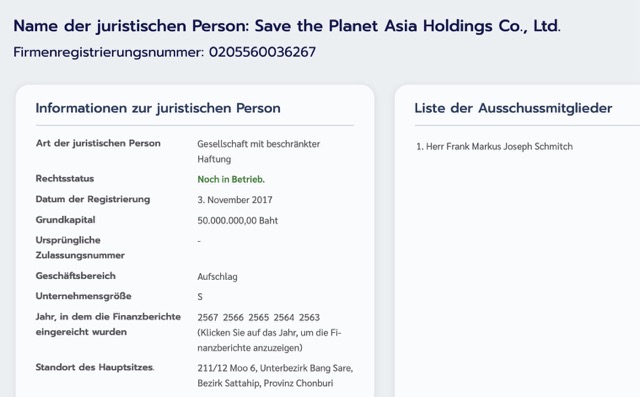The width and height of the screenshot is (640, 397).
Task: Open the 2563 financial report year
Action: click(309, 317)
